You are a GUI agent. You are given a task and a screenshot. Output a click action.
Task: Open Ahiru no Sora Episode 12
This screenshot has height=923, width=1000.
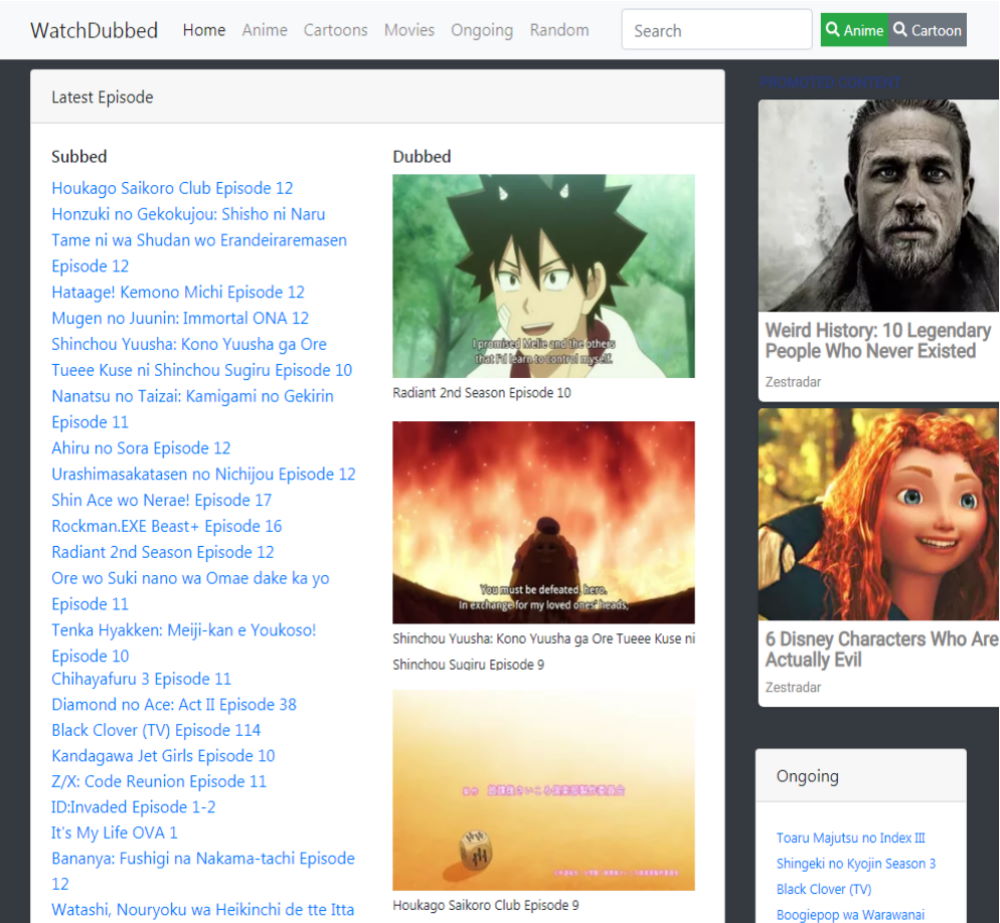(141, 448)
